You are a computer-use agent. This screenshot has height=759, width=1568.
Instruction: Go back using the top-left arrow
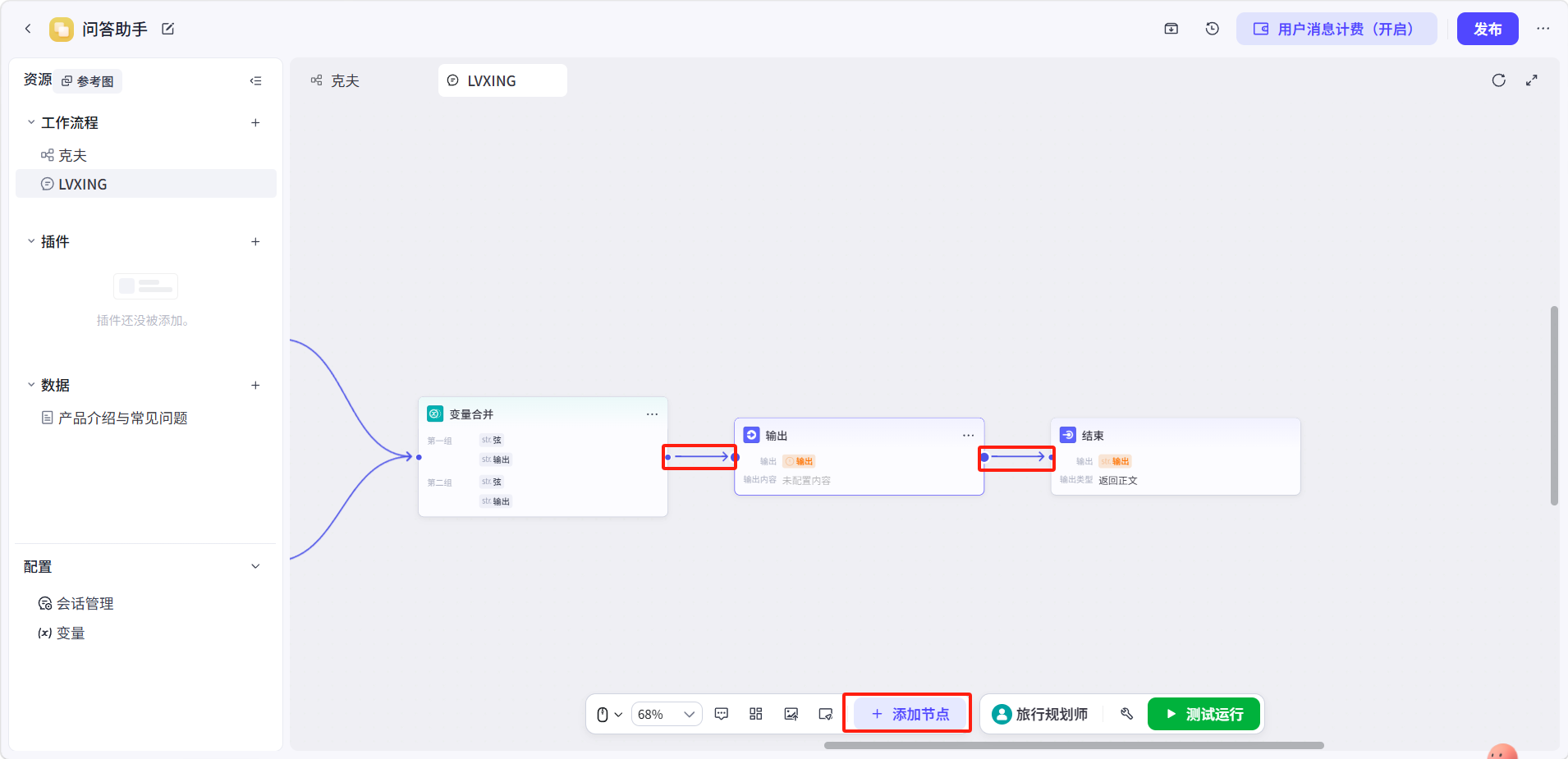(28, 29)
